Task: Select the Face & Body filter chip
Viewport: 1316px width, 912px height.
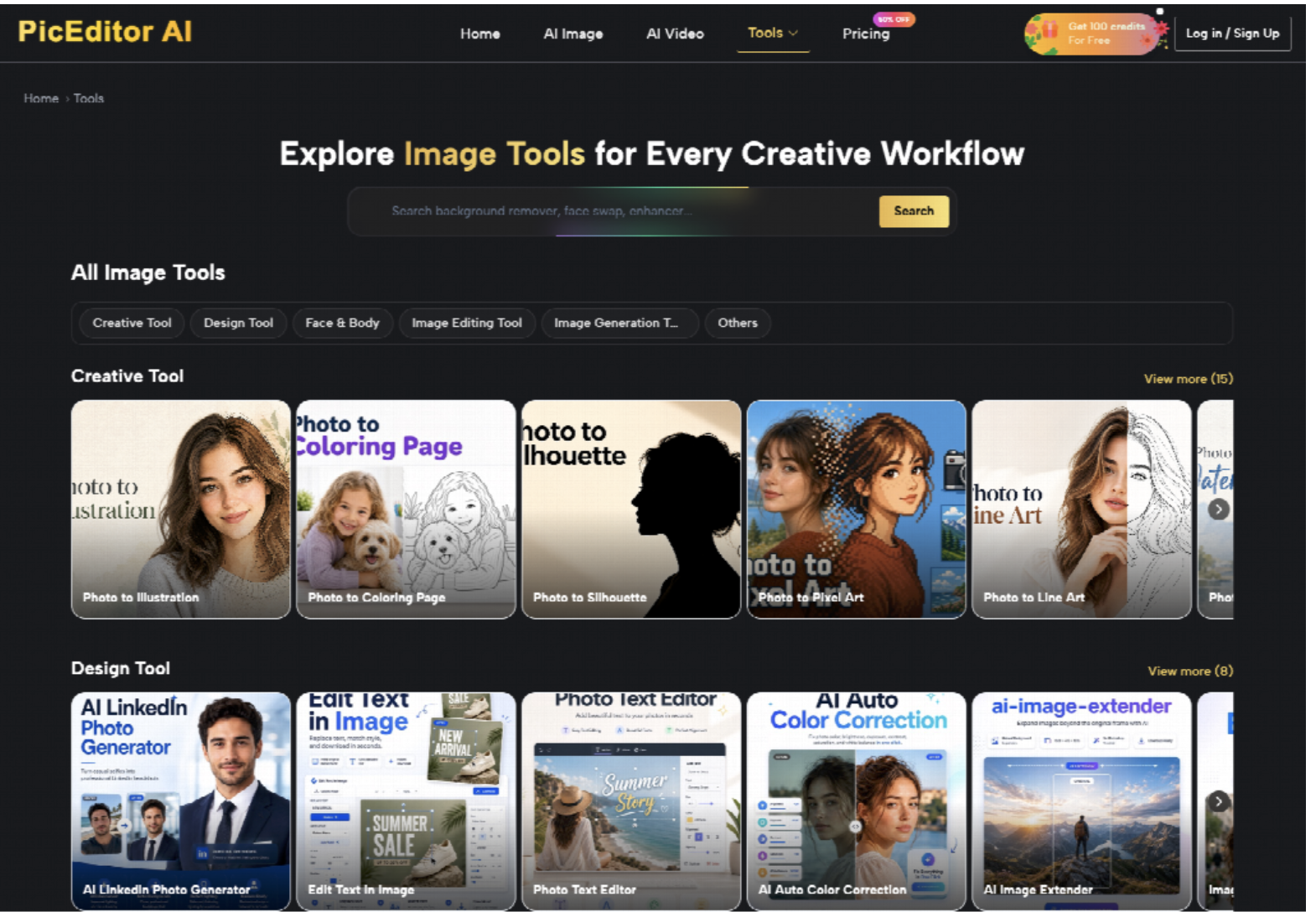Action: coord(342,323)
